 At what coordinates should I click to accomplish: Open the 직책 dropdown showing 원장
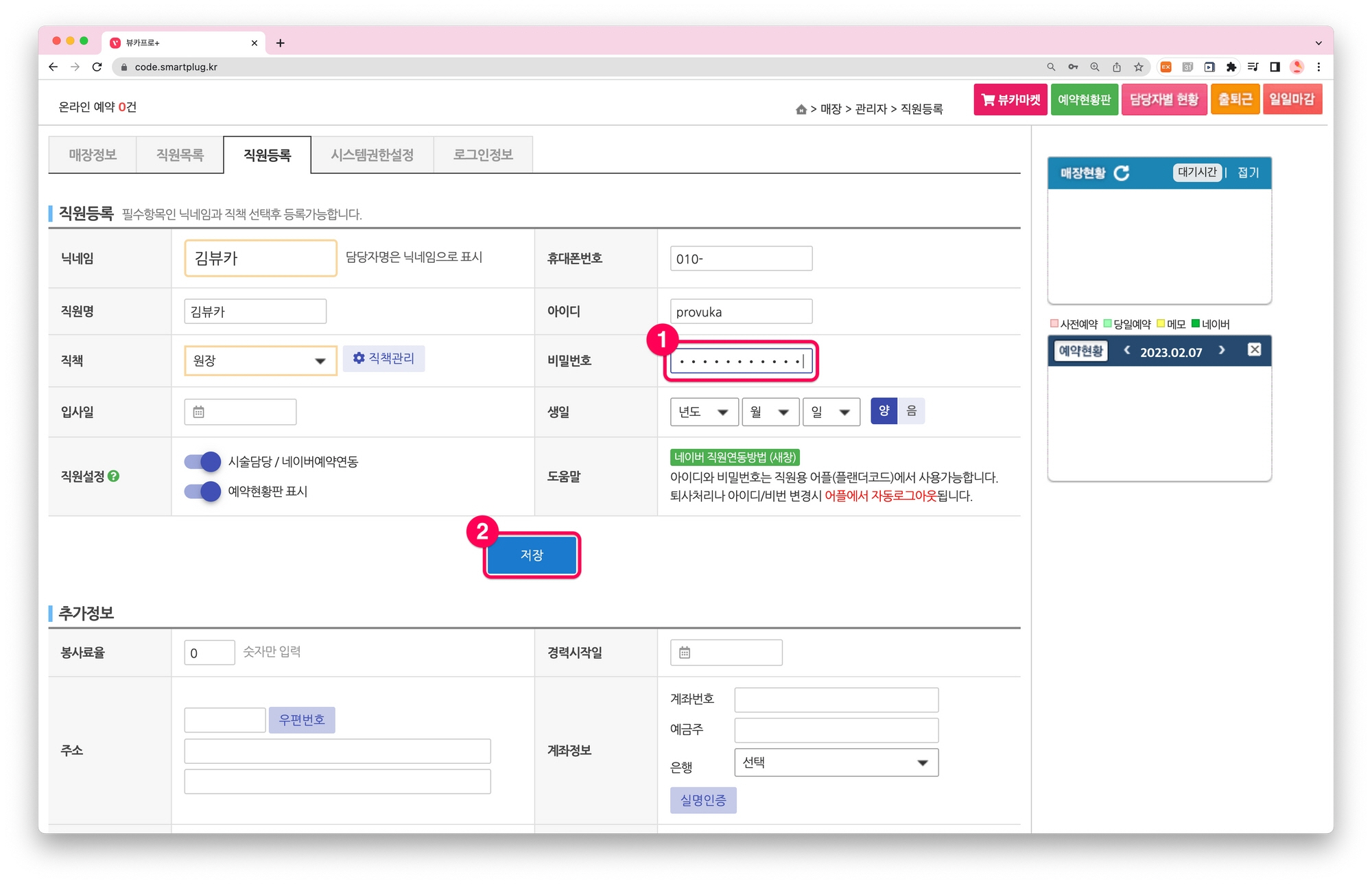260,360
